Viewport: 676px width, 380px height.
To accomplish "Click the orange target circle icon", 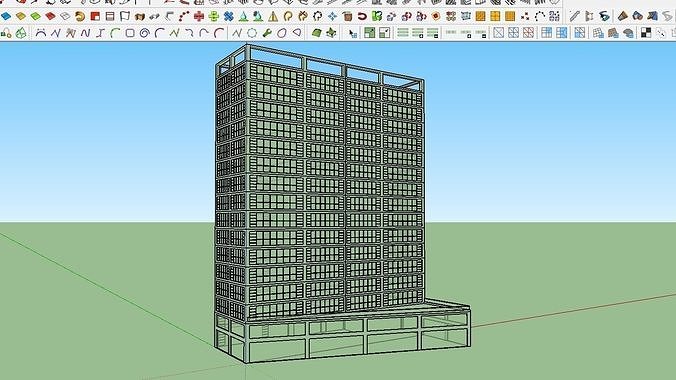I will click(x=436, y=16).
